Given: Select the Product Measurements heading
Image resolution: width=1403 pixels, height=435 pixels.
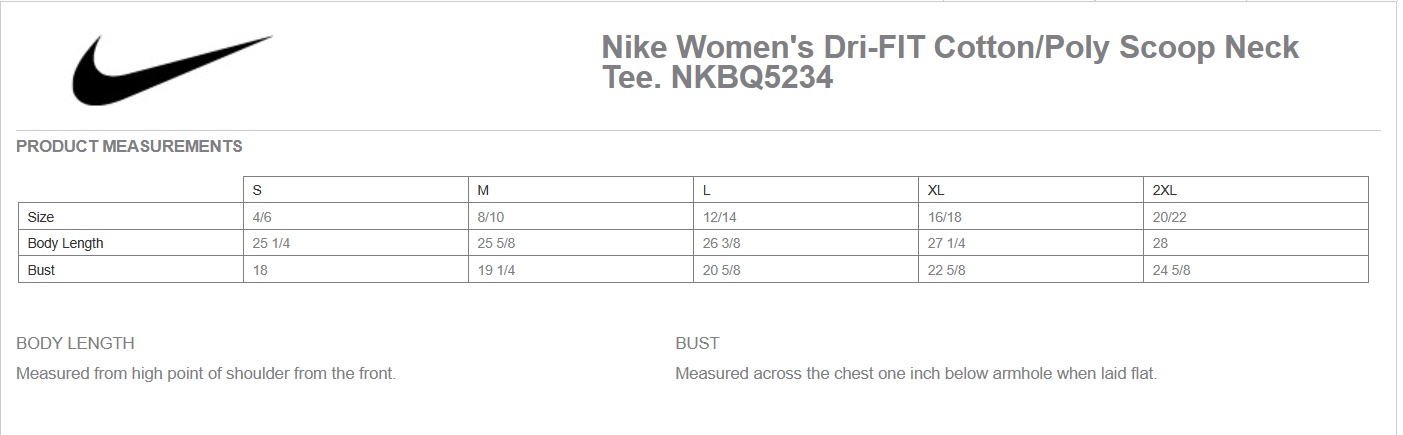Looking at the screenshot, I should click(129, 147).
